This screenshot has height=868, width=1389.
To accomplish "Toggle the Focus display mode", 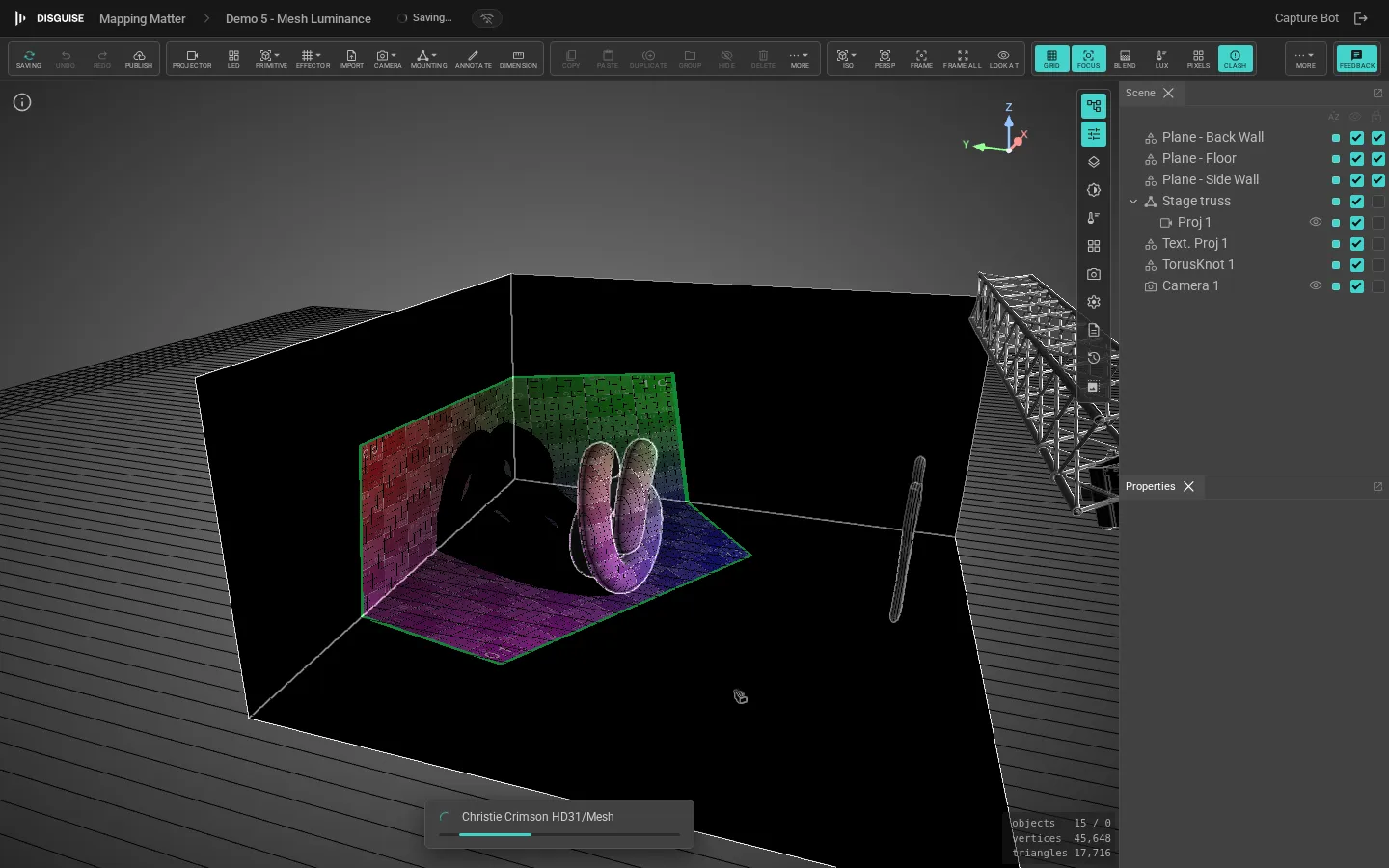I will click(x=1088, y=59).
